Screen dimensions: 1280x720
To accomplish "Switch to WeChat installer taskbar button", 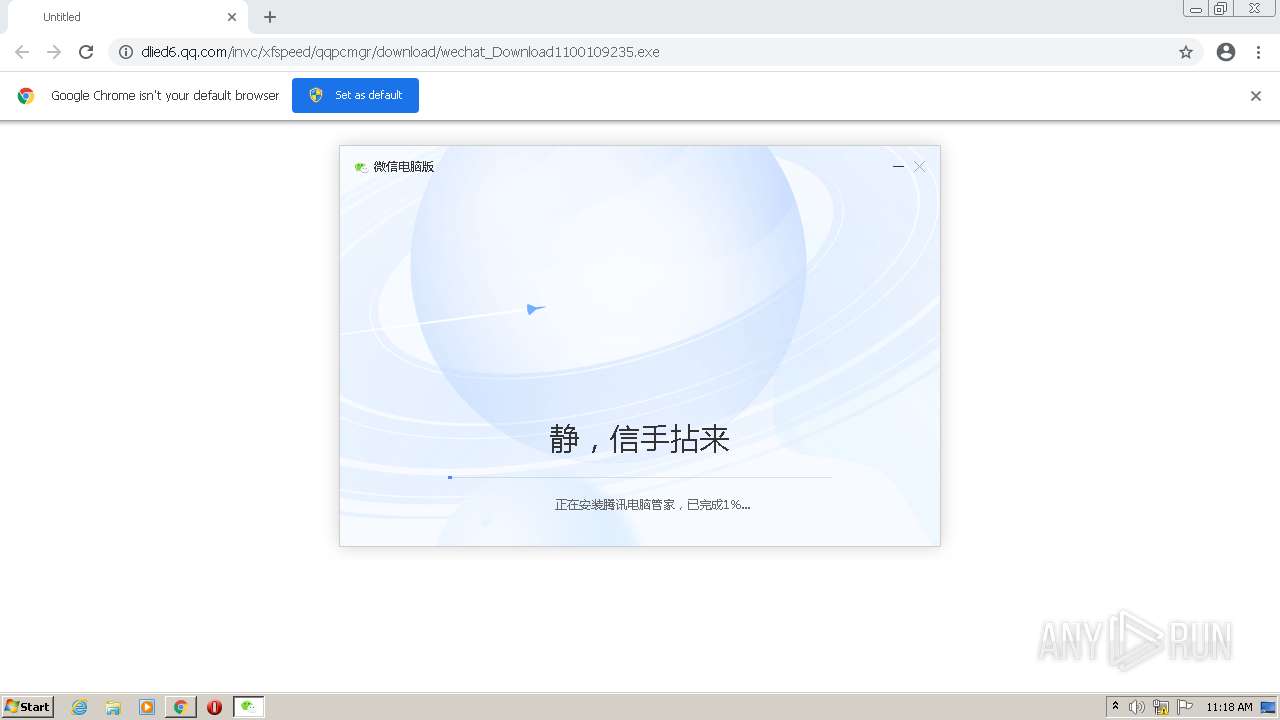I will tap(249, 707).
